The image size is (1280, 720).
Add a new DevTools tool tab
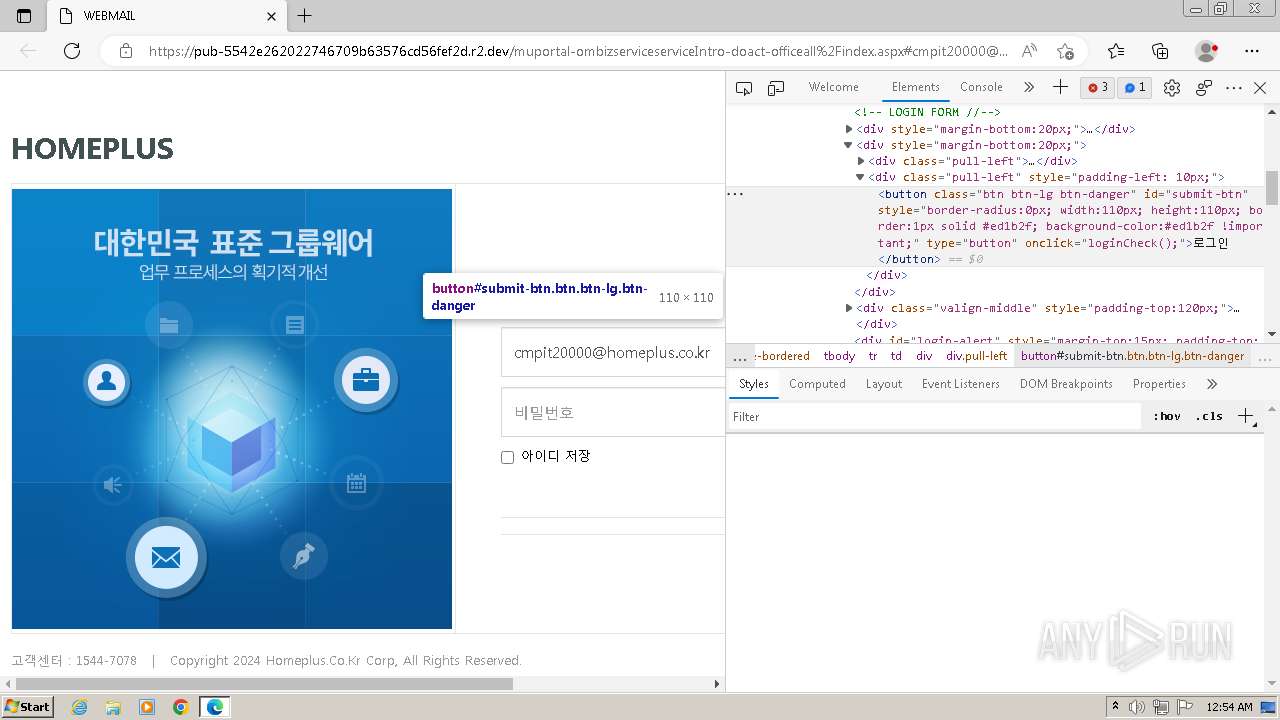(1060, 87)
